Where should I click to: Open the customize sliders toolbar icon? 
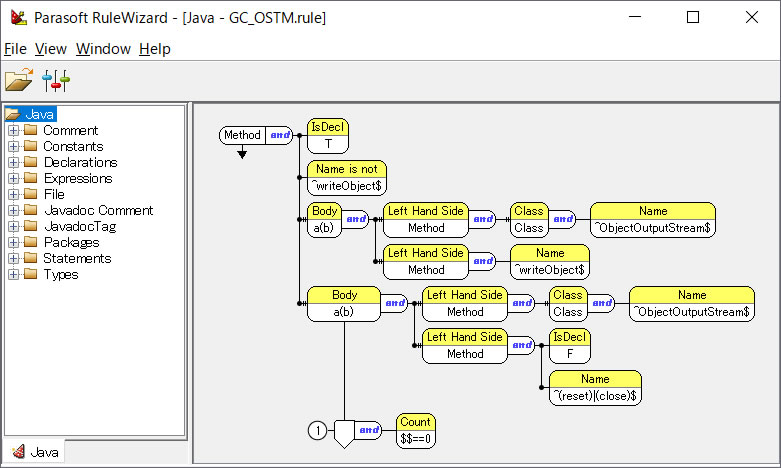tap(56, 81)
